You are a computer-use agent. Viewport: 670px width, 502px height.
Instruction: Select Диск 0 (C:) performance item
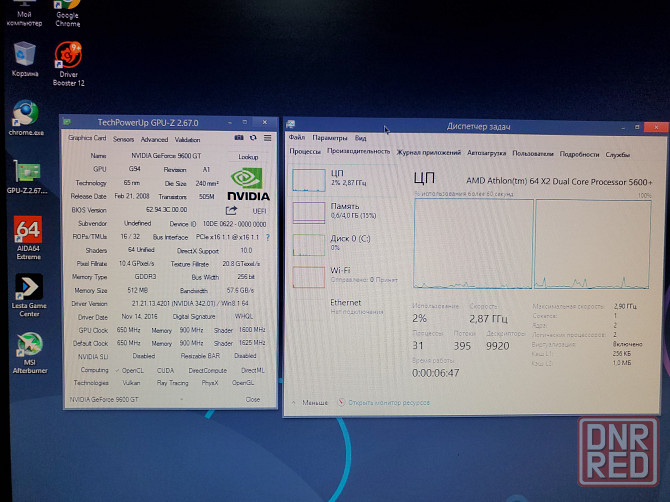coord(344,244)
